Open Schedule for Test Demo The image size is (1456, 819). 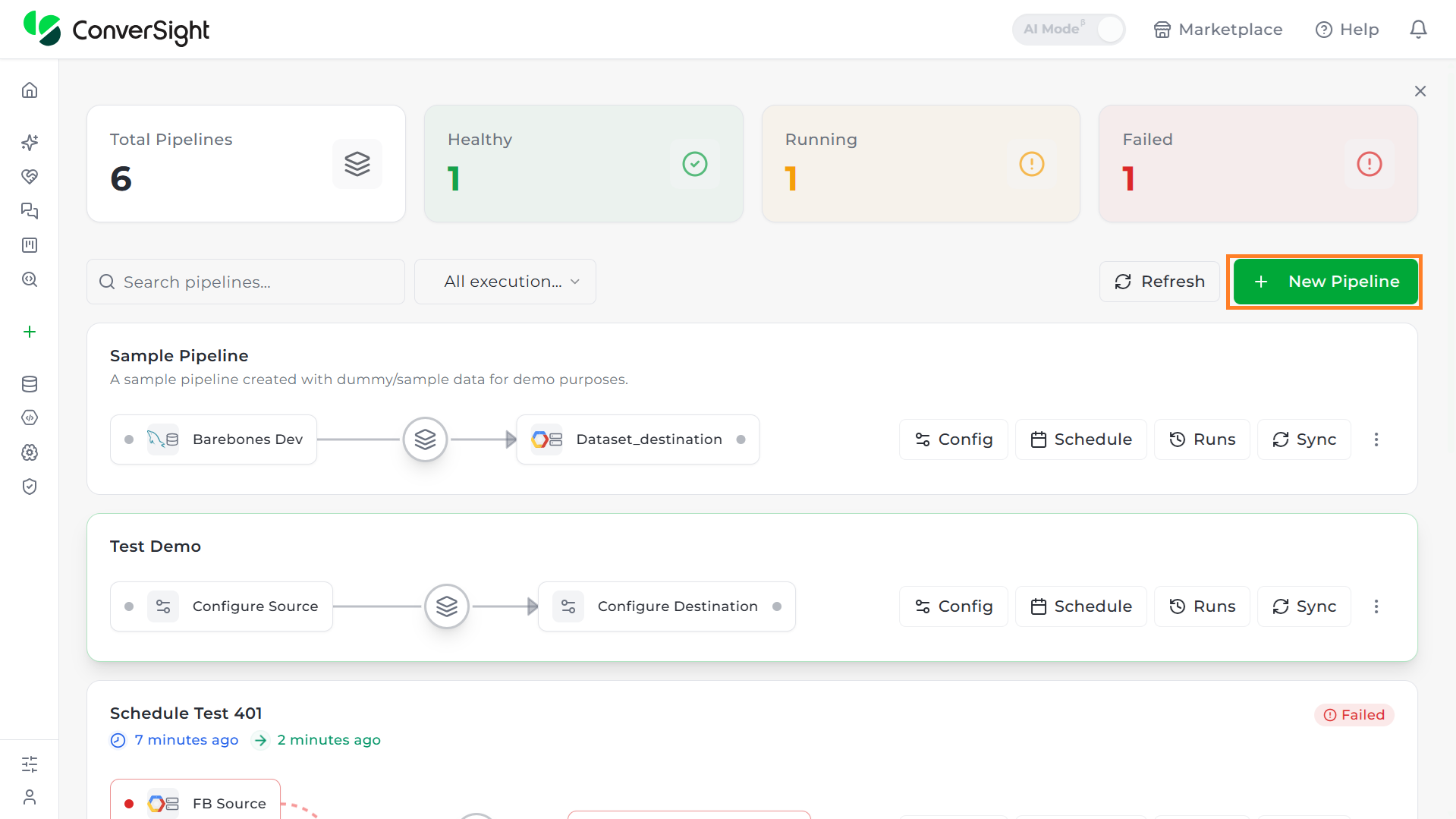click(x=1081, y=606)
